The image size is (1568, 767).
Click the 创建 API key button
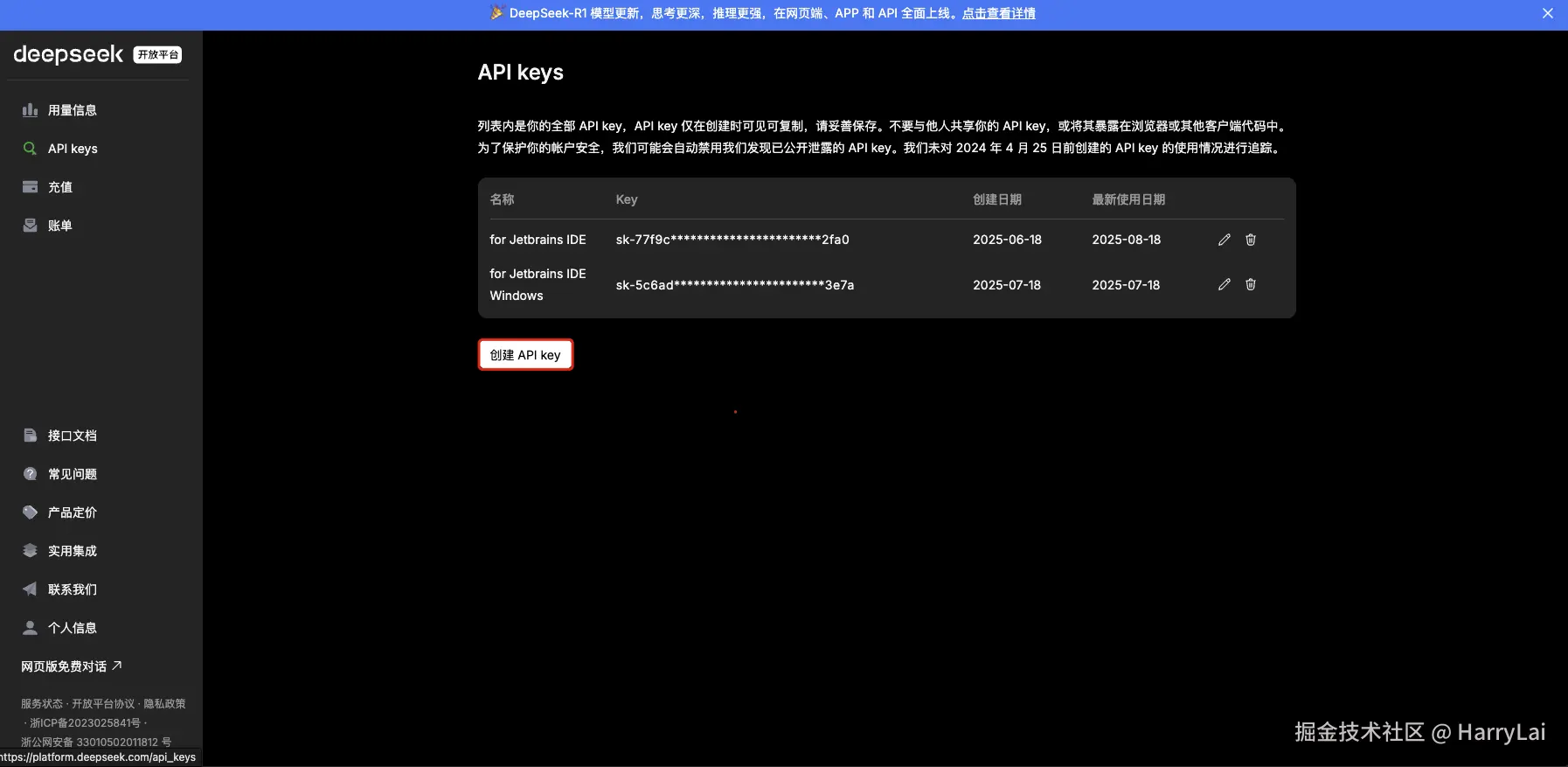point(525,355)
